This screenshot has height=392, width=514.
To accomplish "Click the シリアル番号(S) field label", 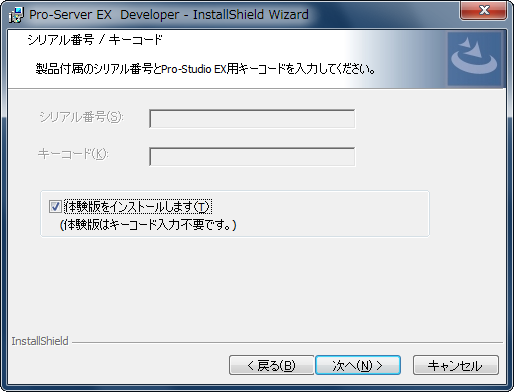I will click(x=81, y=117).
